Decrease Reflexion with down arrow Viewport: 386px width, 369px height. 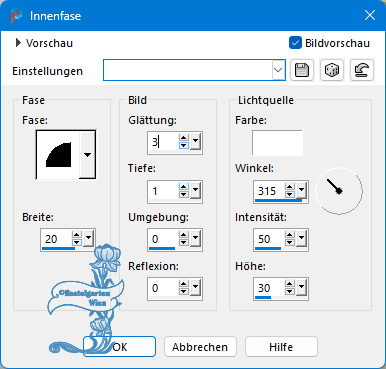coord(184,292)
